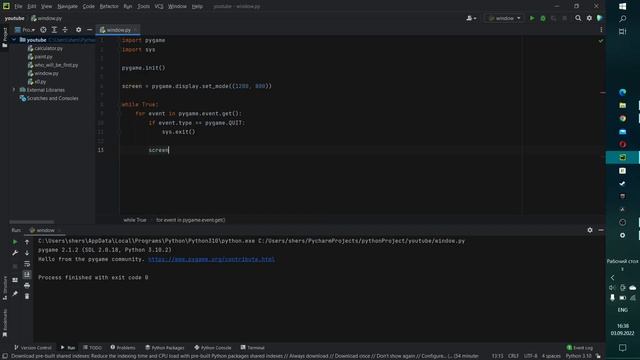The width and height of the screenshot is (640, 360).
Task: Click Run with Coverage in the top toolbar
Action: coord(553,18)
